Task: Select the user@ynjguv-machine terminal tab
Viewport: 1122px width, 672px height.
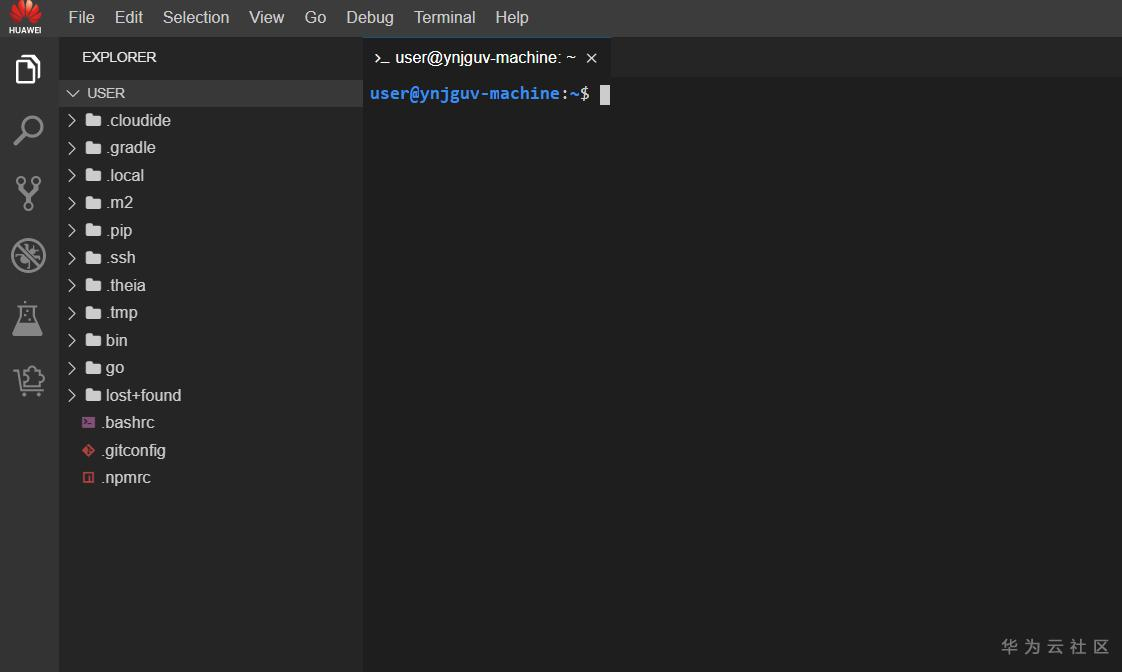Action: [487, 57]
